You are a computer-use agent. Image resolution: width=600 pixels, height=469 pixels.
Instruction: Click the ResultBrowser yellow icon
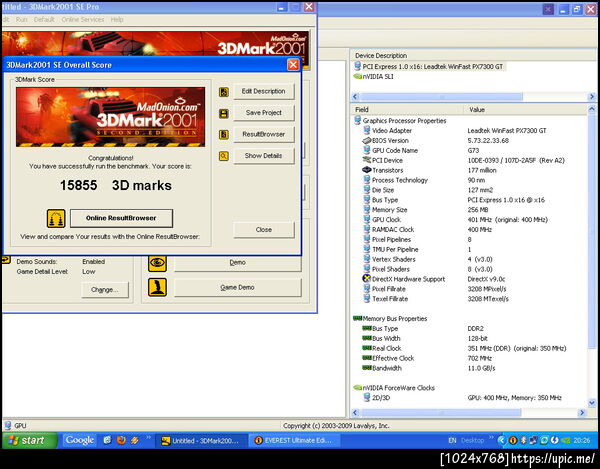223,135
